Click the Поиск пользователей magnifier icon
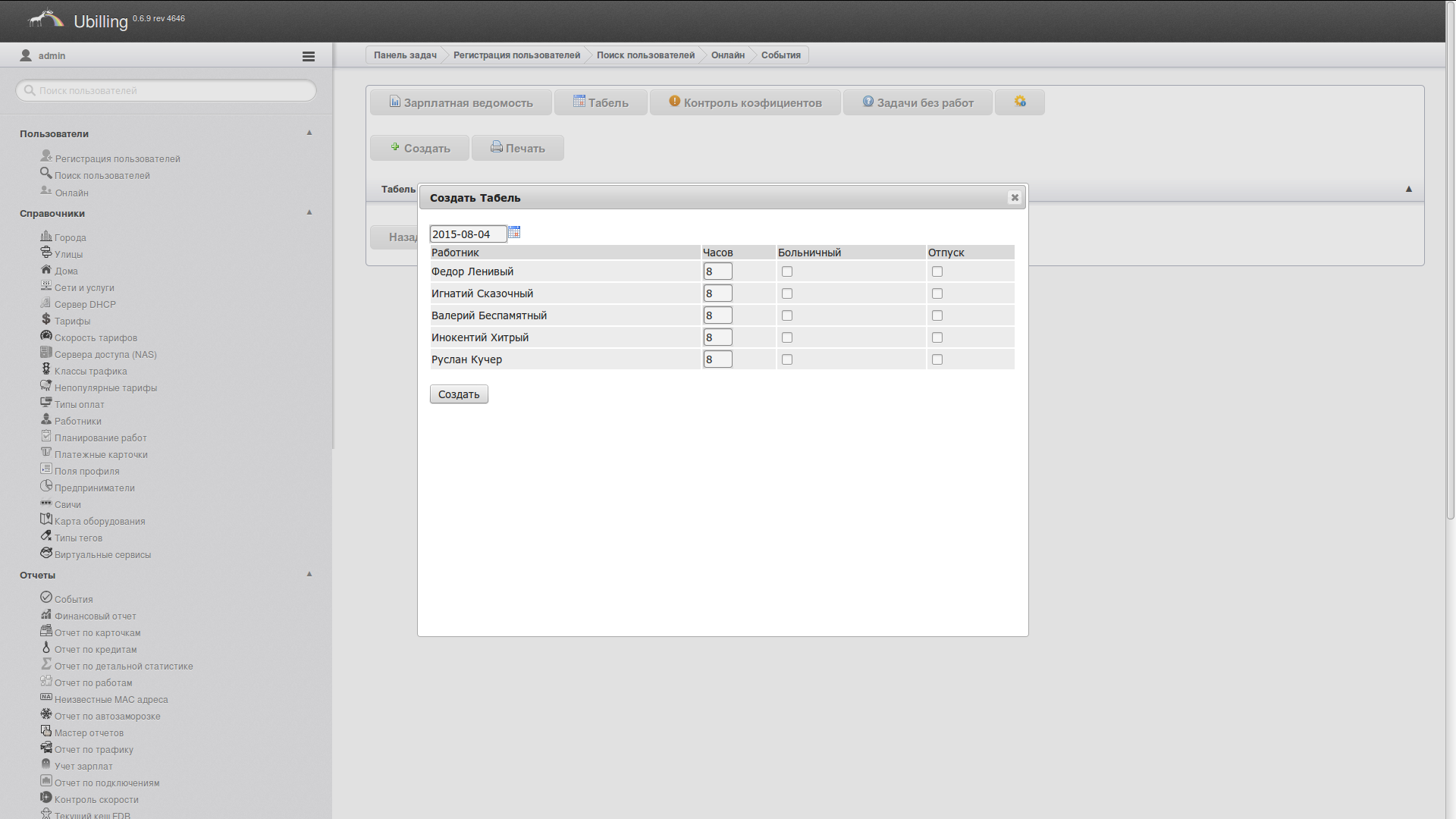 (46, 174)
